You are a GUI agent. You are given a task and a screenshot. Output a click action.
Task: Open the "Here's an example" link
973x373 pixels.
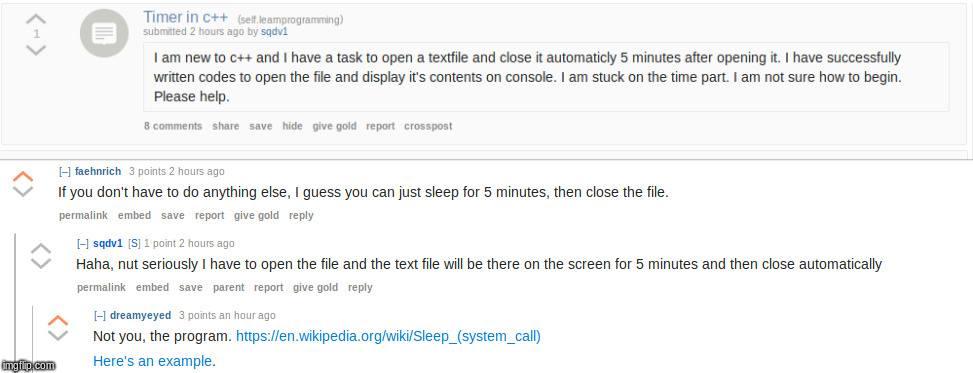pyautogui.click(x=153, y=361)
